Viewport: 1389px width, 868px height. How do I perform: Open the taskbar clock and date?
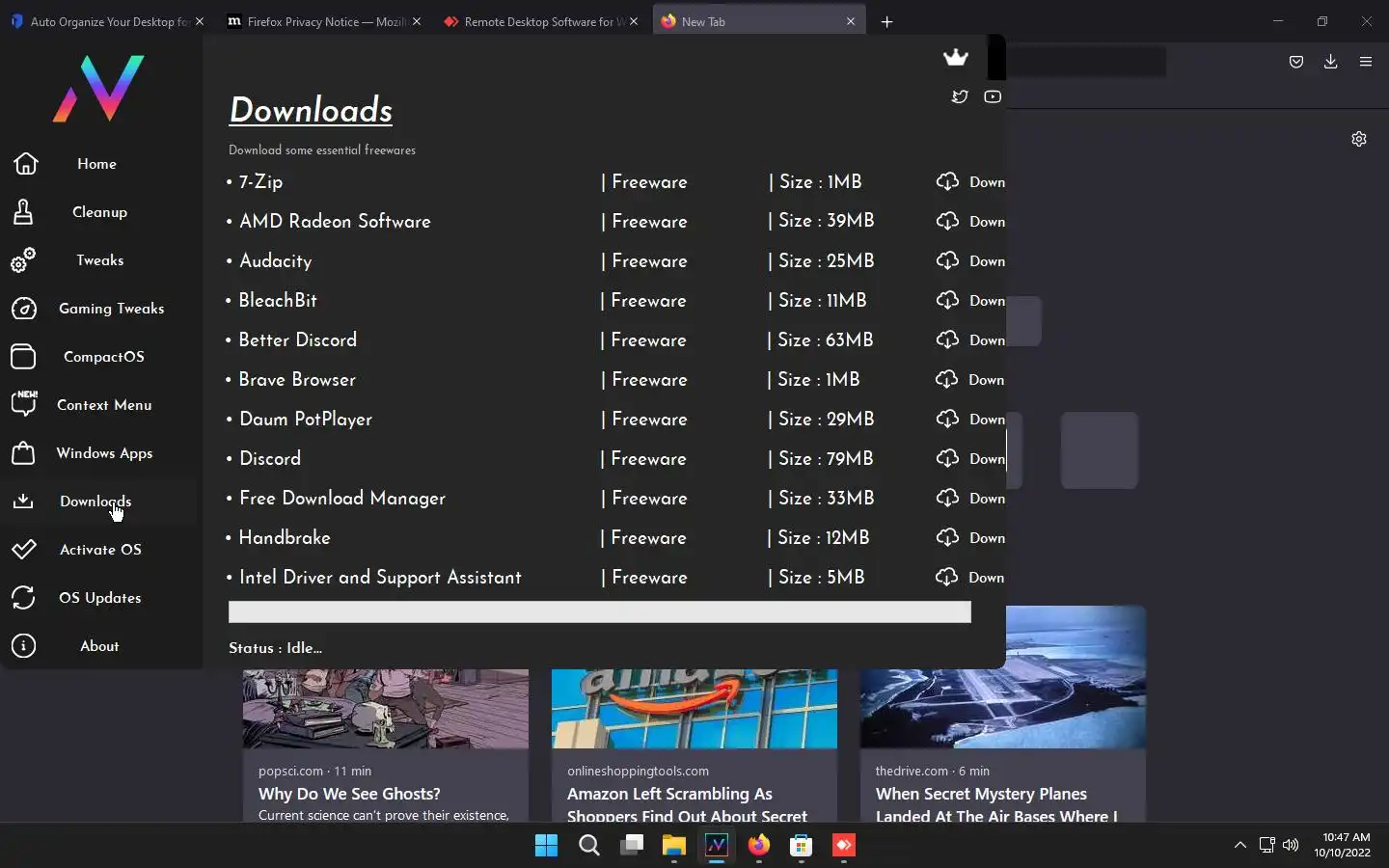click(x=1342, y=845)
